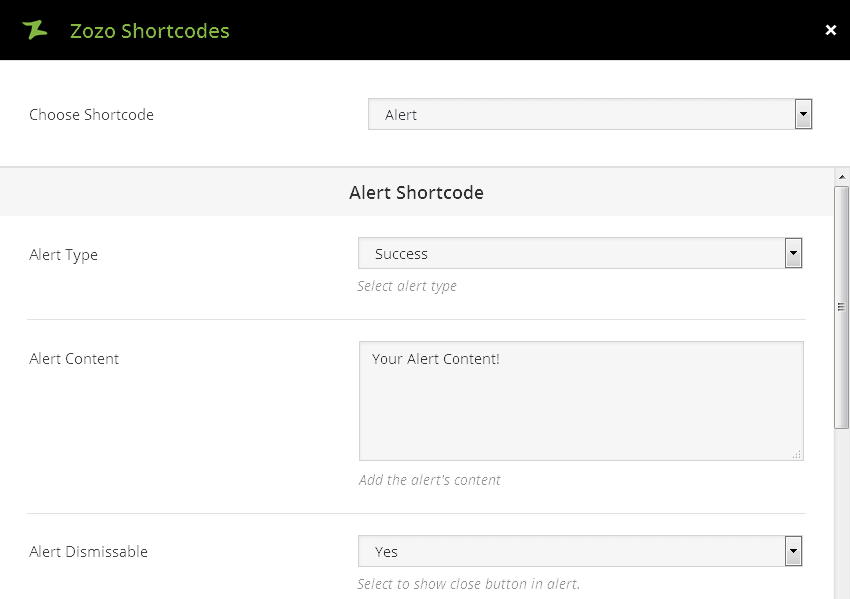The height and width of the screenshot is (599, 850).
Task: Click the 'Add the alert's content' hint
Action: coord(430,480)
